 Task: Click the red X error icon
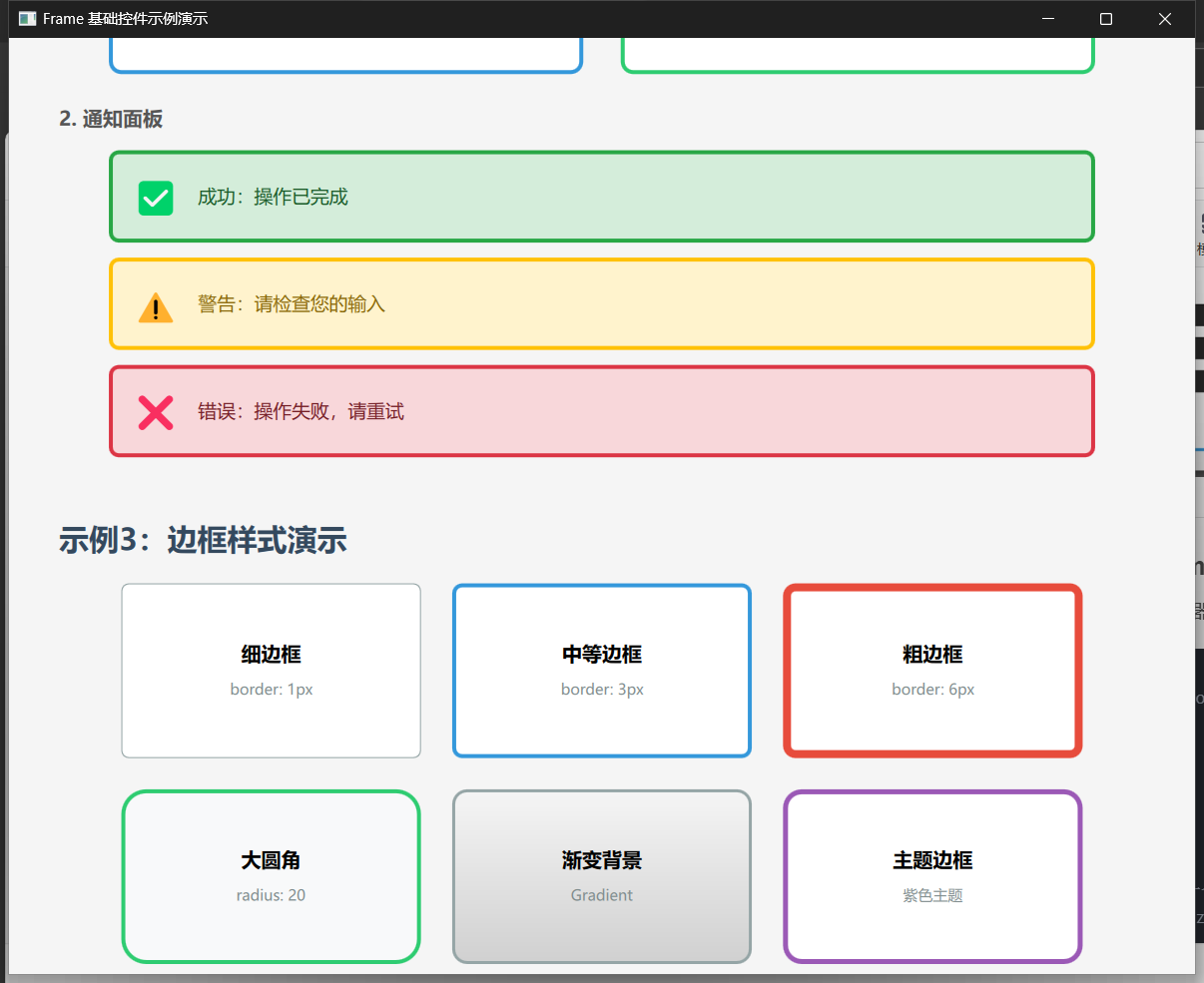[x=156, y=411]
